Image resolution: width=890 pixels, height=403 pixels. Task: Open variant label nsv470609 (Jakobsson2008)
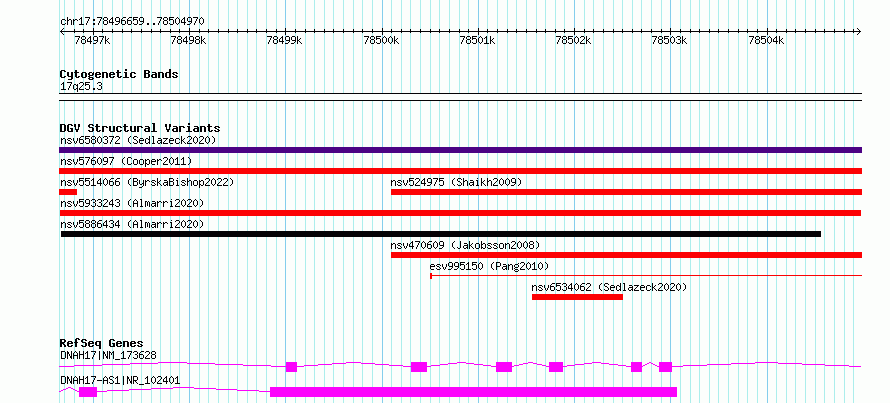(465, 245)
